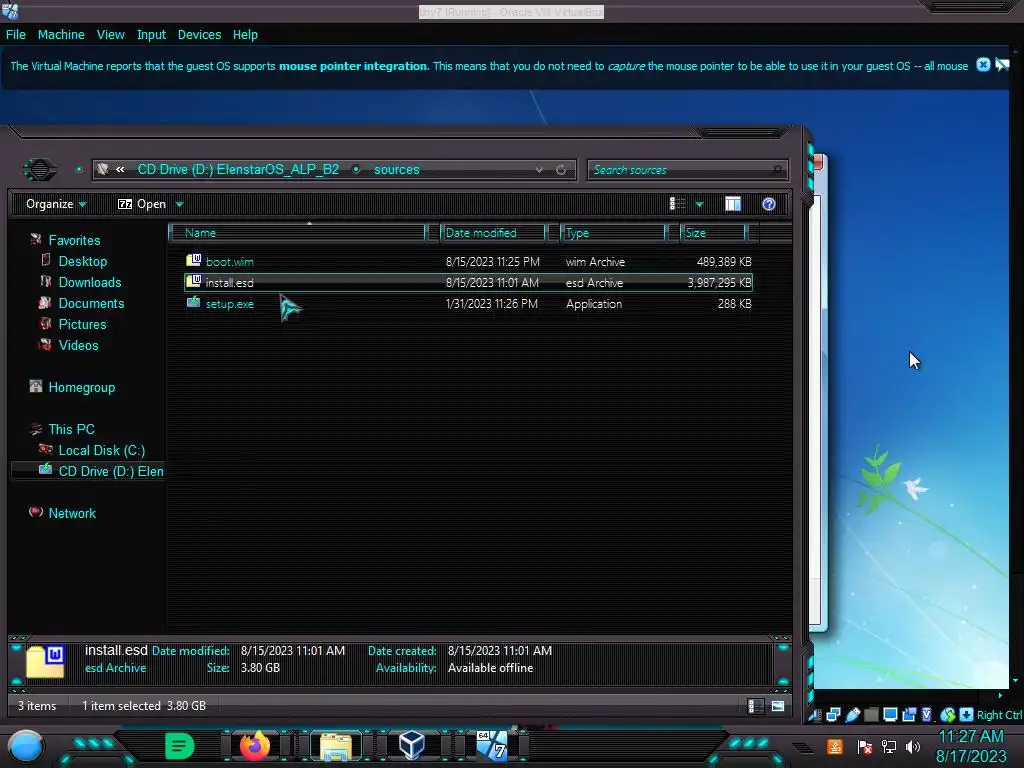1024x768 pixels.
Task: Open Documents in the navigation pane
Action: pos(91,303)
